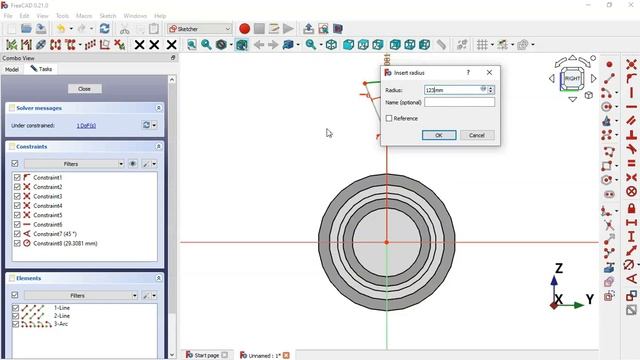Toggle Constraint7 (45°) checkbox
Screen dimensions: 640x360
pyautogui.click(x=17, y=234)
